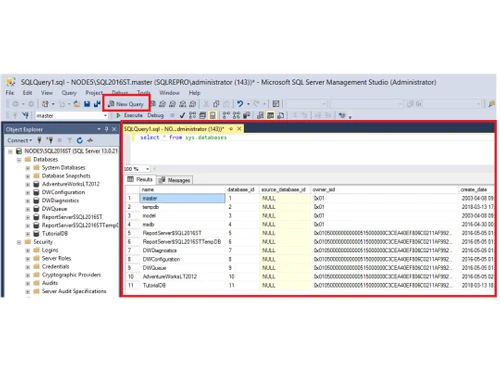Click the owner_sid column header

[385, 190]
